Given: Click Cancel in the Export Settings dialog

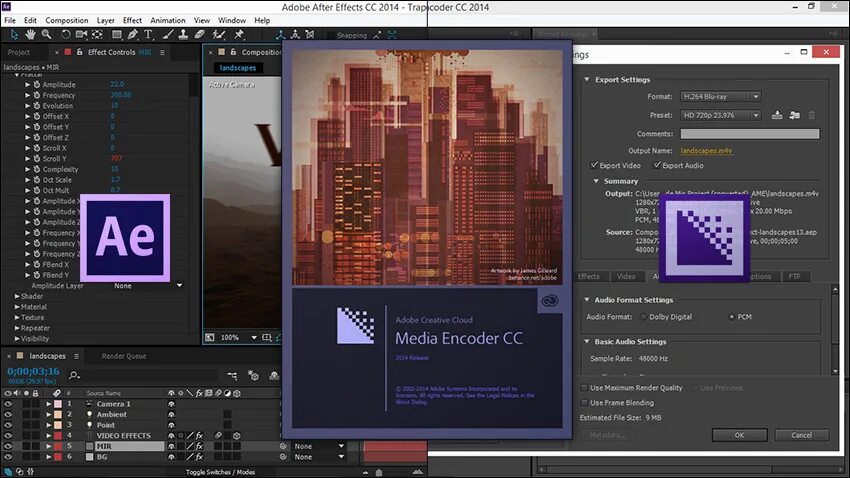Looking at the screenshot, I should pyautogui.click(x=802, y=435).
